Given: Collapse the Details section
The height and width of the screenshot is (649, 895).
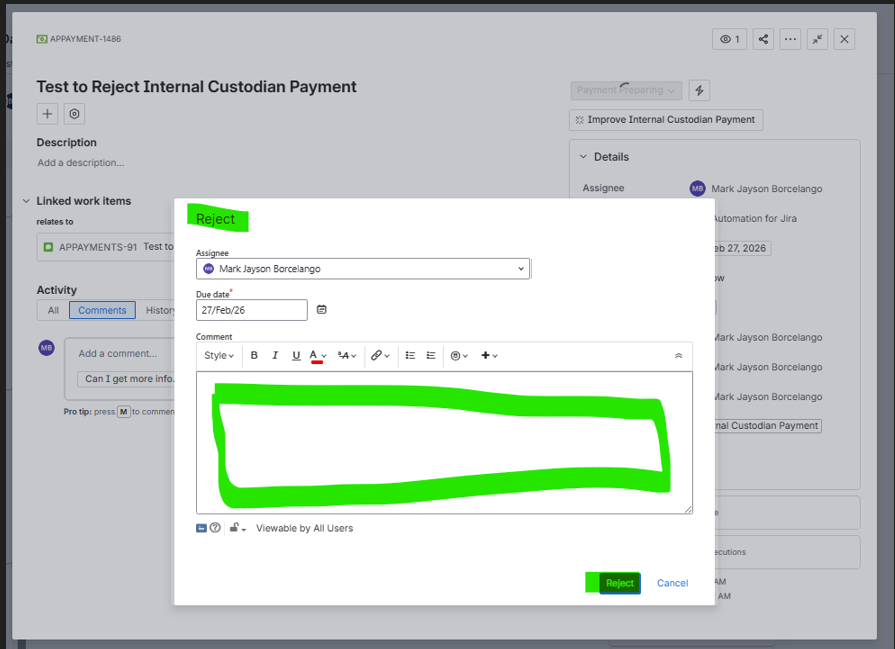Looking at the screenshot, I should click(x=583, y=156).
